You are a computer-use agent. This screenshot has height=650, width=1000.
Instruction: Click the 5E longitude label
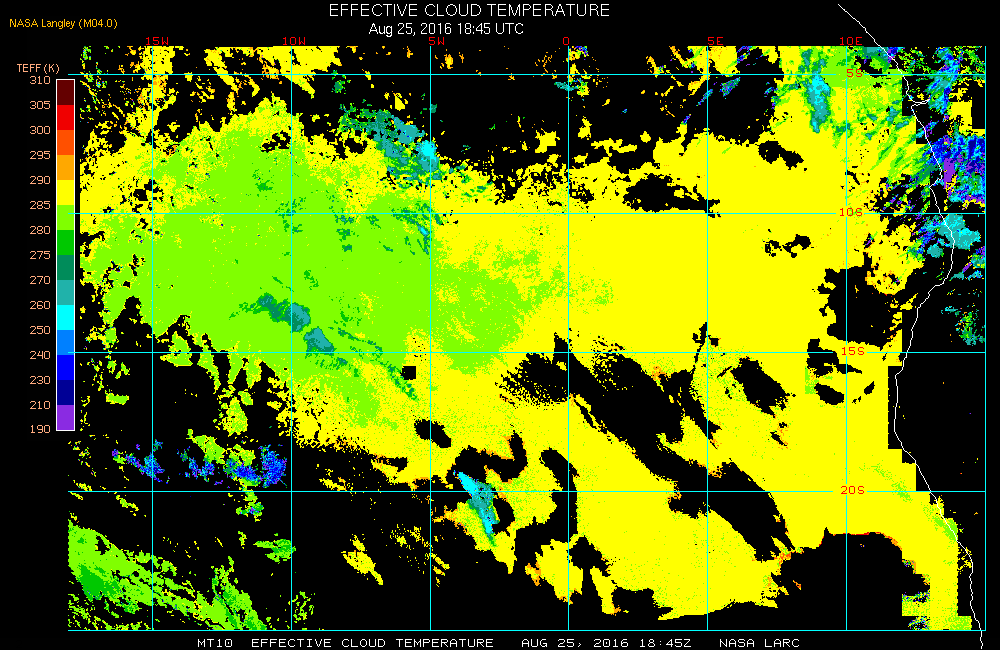click(x=715, y=41)
